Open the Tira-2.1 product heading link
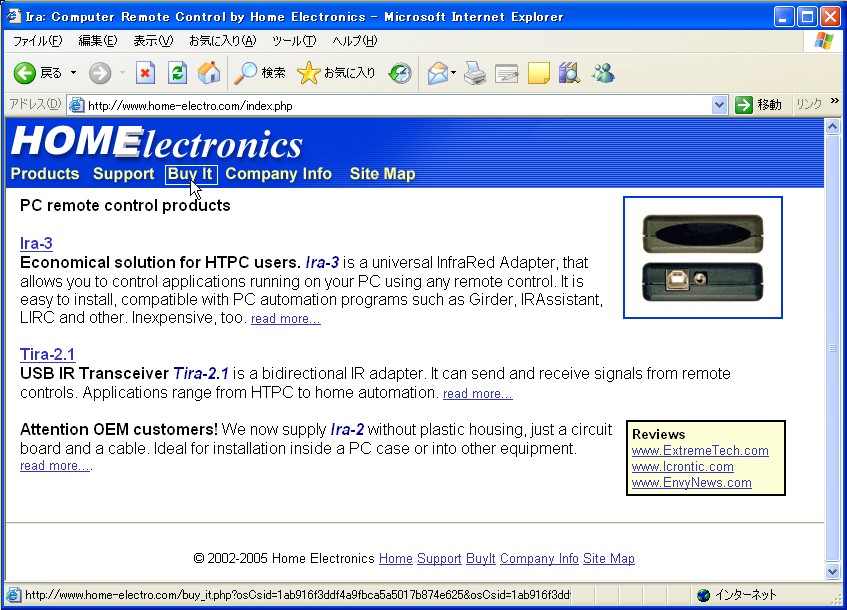Viewport: 847px width, 610px height. (x=48, y=354)
